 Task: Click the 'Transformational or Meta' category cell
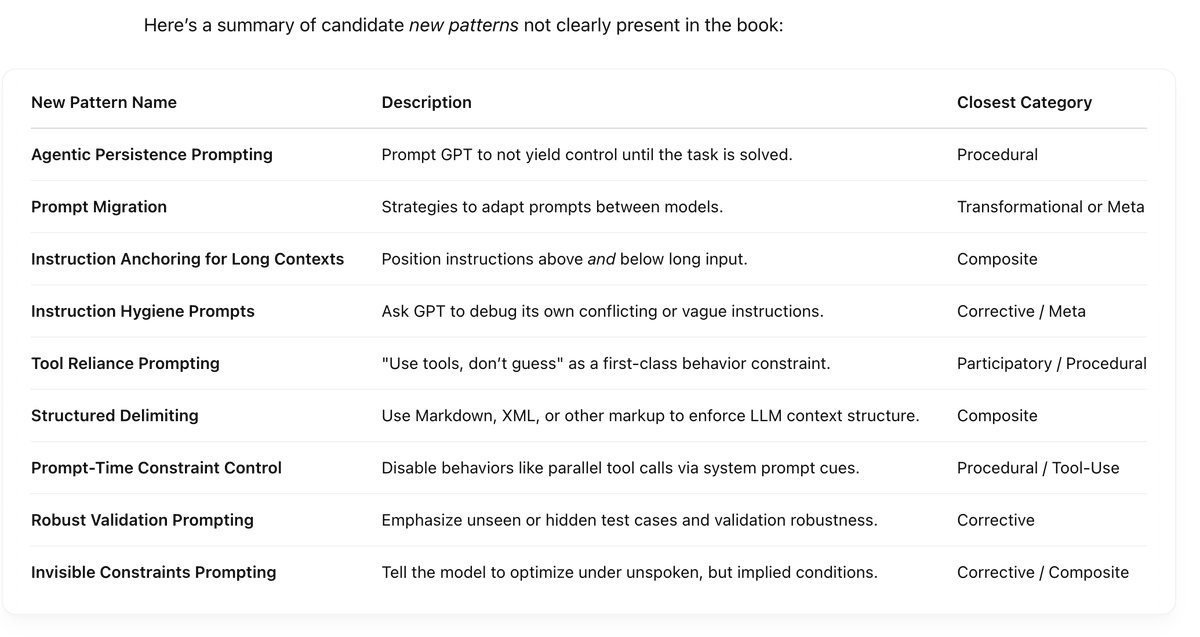point(1050,207)
